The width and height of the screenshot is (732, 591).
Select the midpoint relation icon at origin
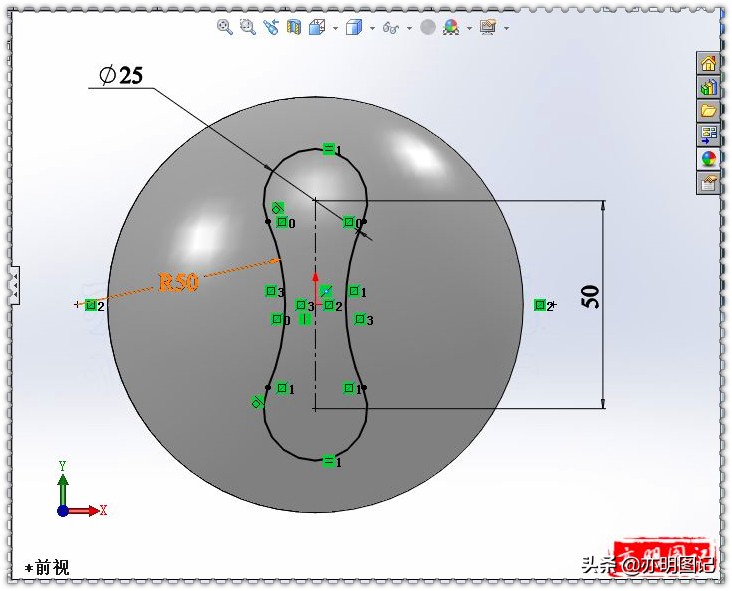(326, 291)
